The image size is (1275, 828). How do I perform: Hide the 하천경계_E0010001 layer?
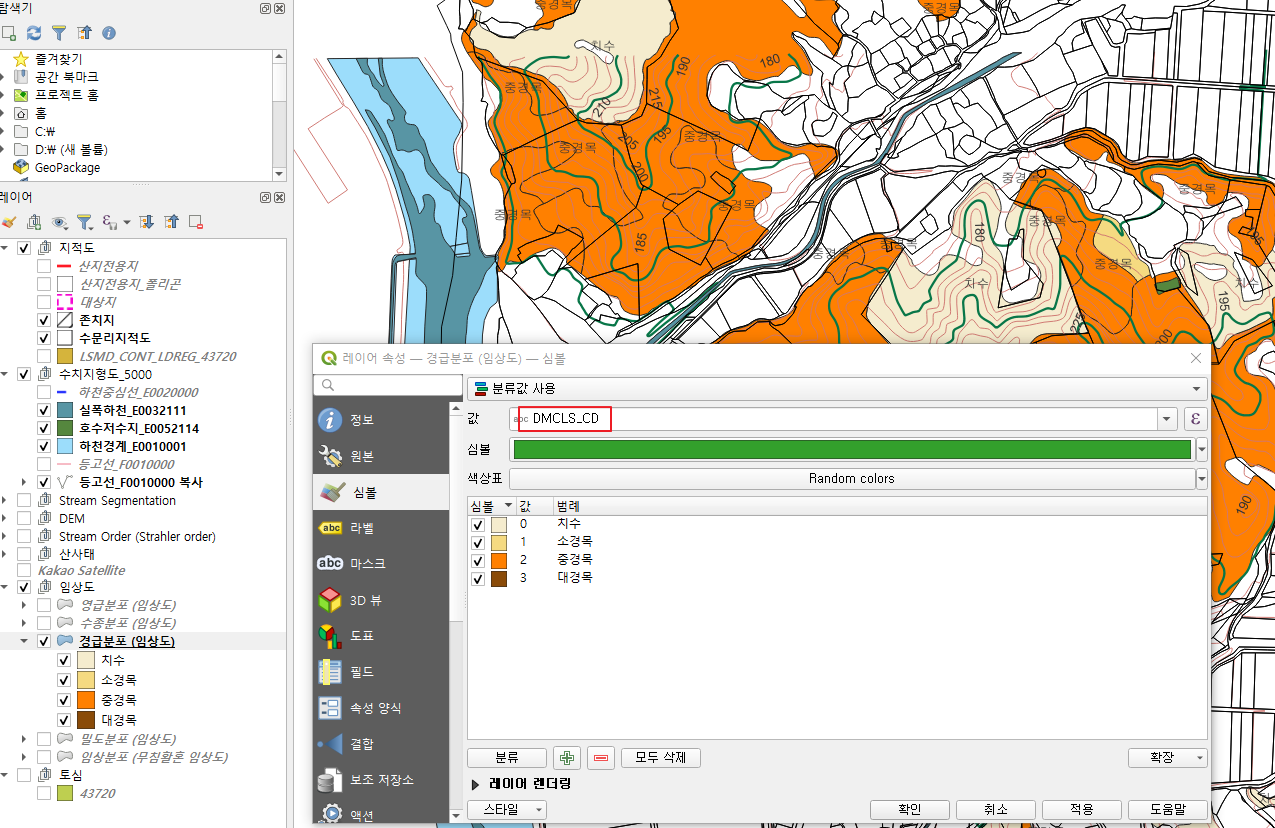[44, 445]
